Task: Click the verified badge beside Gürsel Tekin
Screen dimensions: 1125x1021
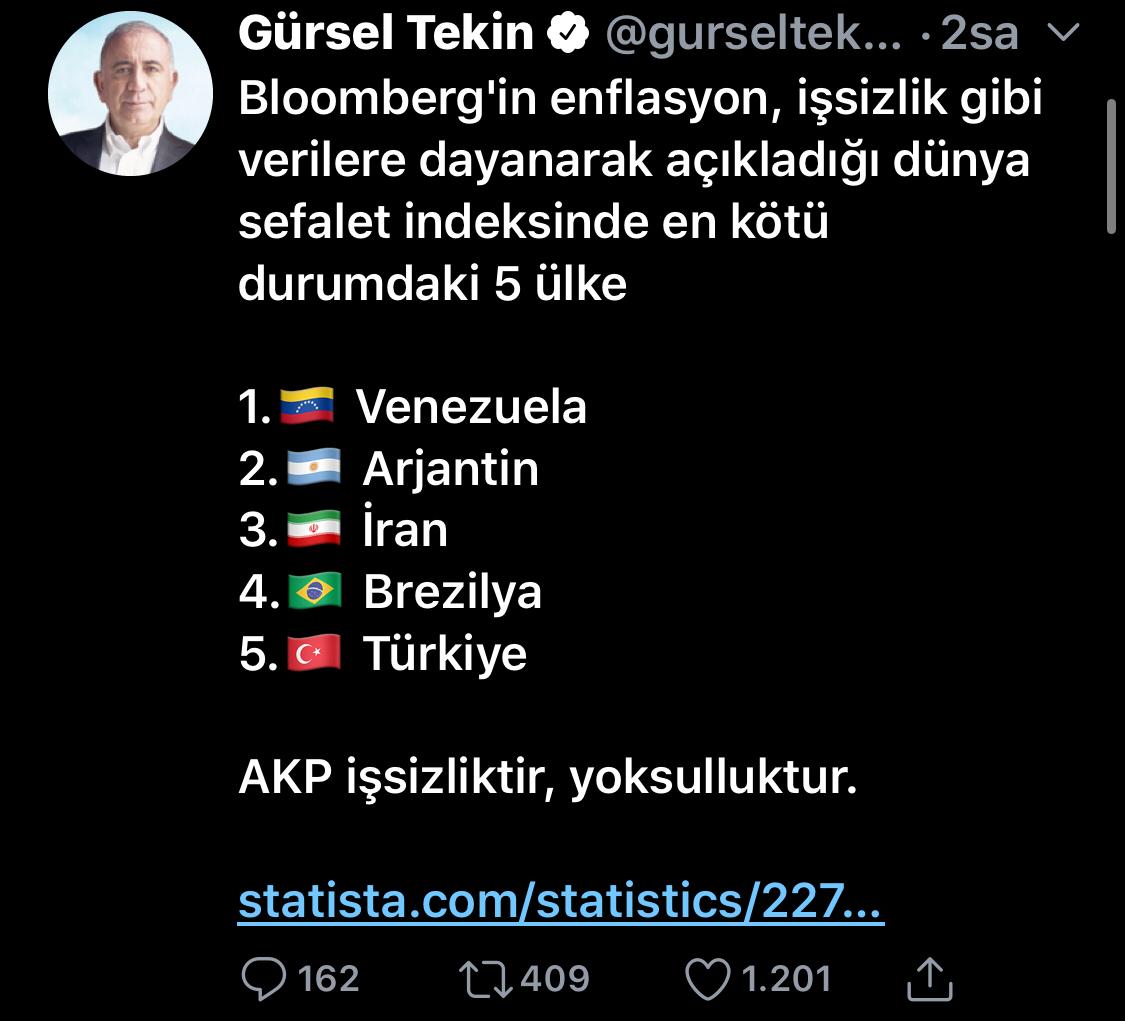Action: [x=569, y=35]
